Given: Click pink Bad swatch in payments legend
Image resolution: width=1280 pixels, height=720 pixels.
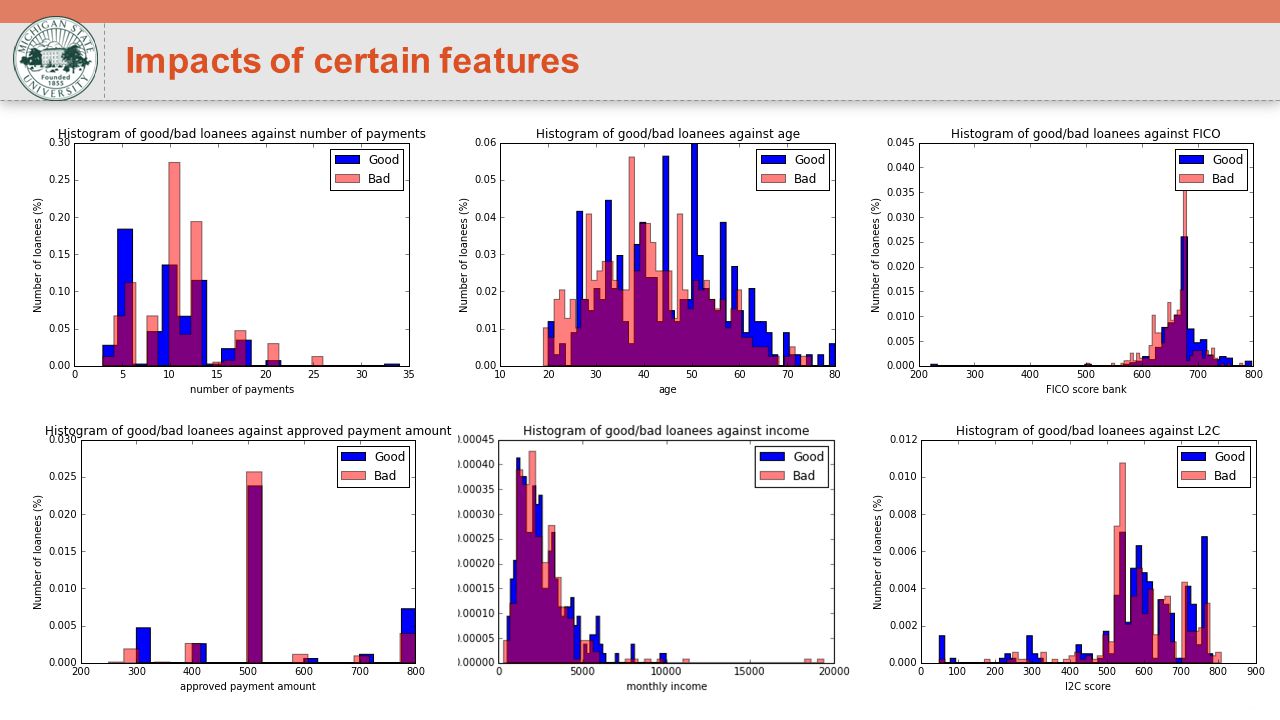Looking at the screenshot, I should click(349, 179).
